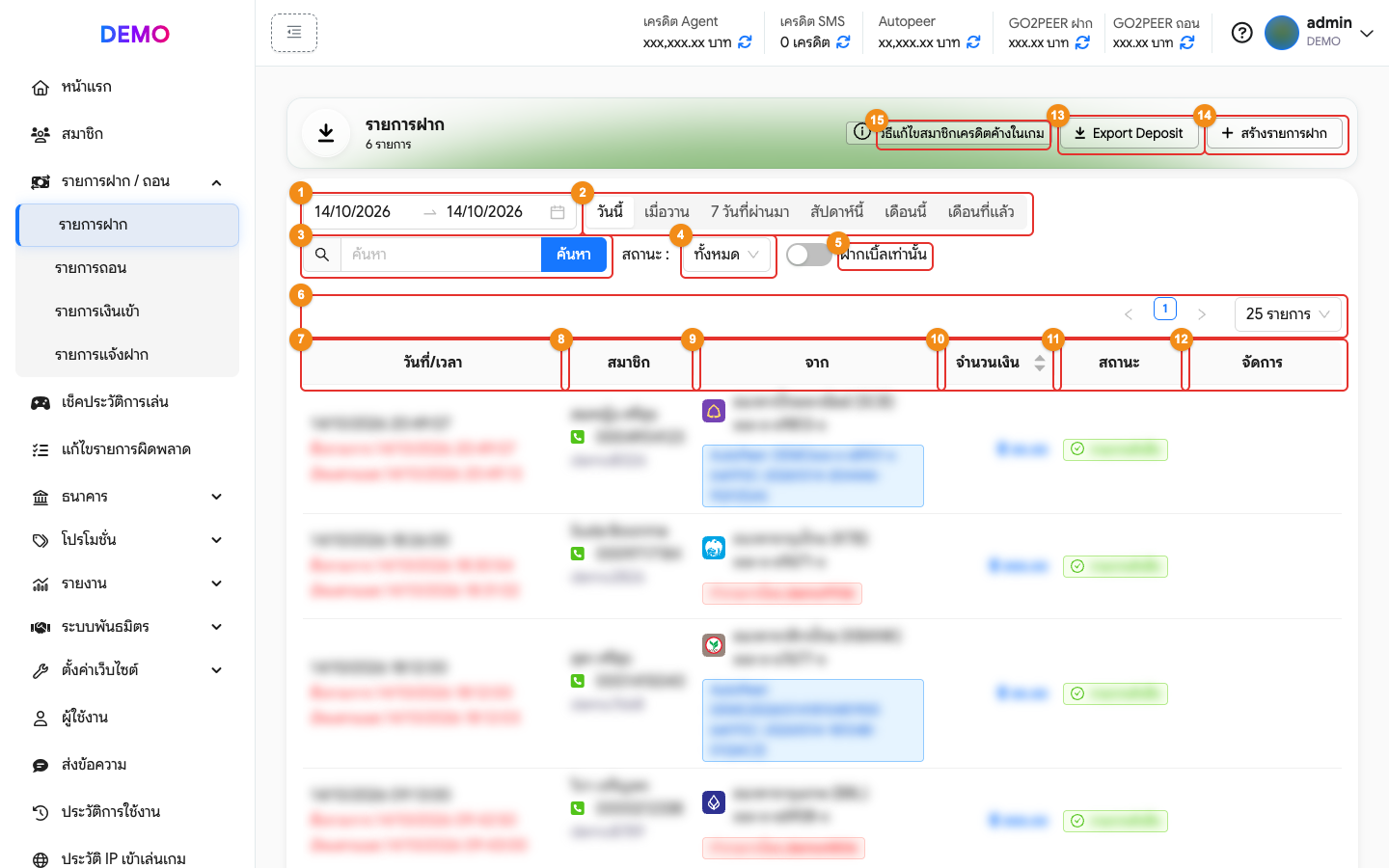Expand the ธนาคาร sidebar menu
The height and width of the screenshot is (868, 1389).
(216, 497)
